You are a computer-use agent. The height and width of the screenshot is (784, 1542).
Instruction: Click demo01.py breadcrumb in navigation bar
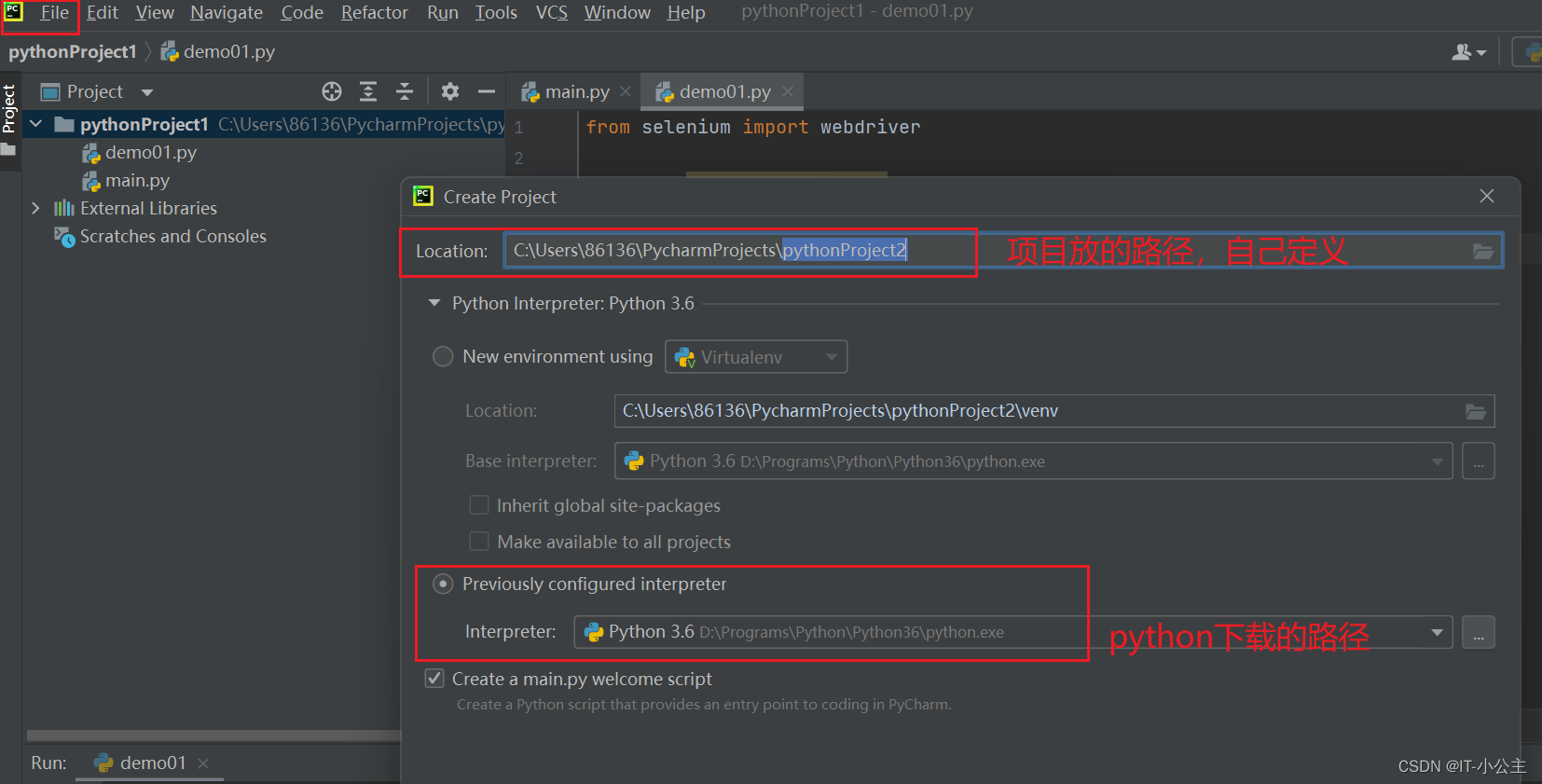tap(218, 52)
